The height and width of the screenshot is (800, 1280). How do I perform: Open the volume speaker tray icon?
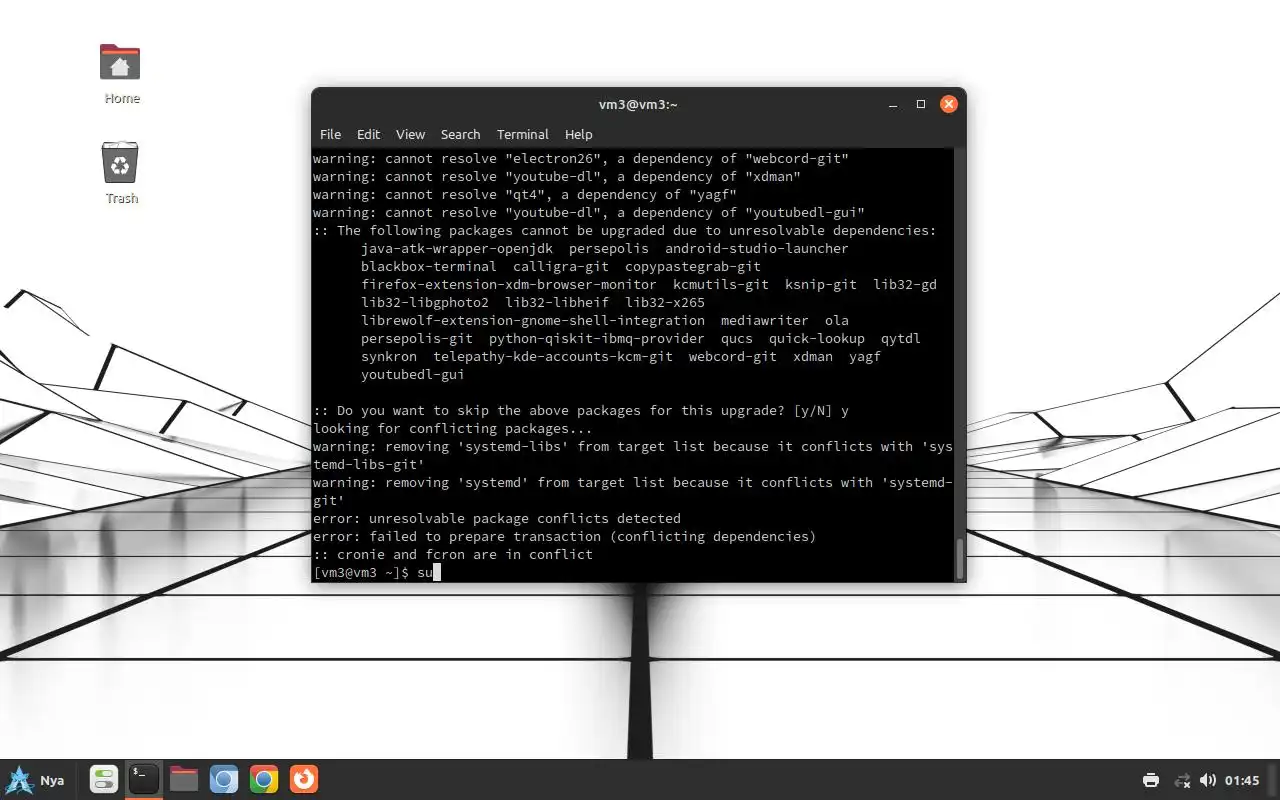(1207, 780)
